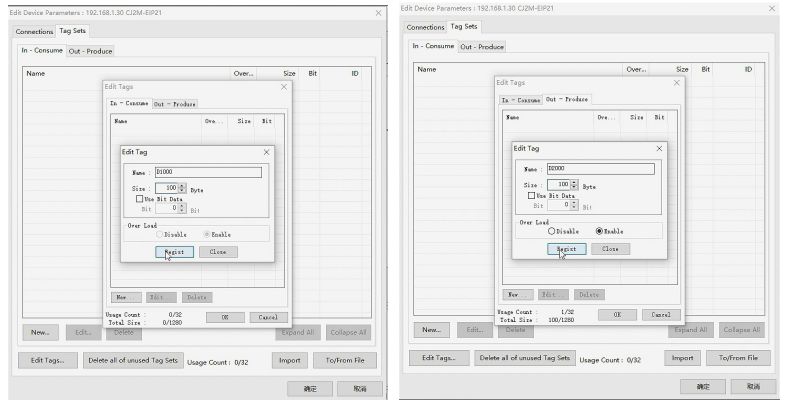Click Close button beside Regist for tag D1000
788x406 pixels.
pos(218,252)
